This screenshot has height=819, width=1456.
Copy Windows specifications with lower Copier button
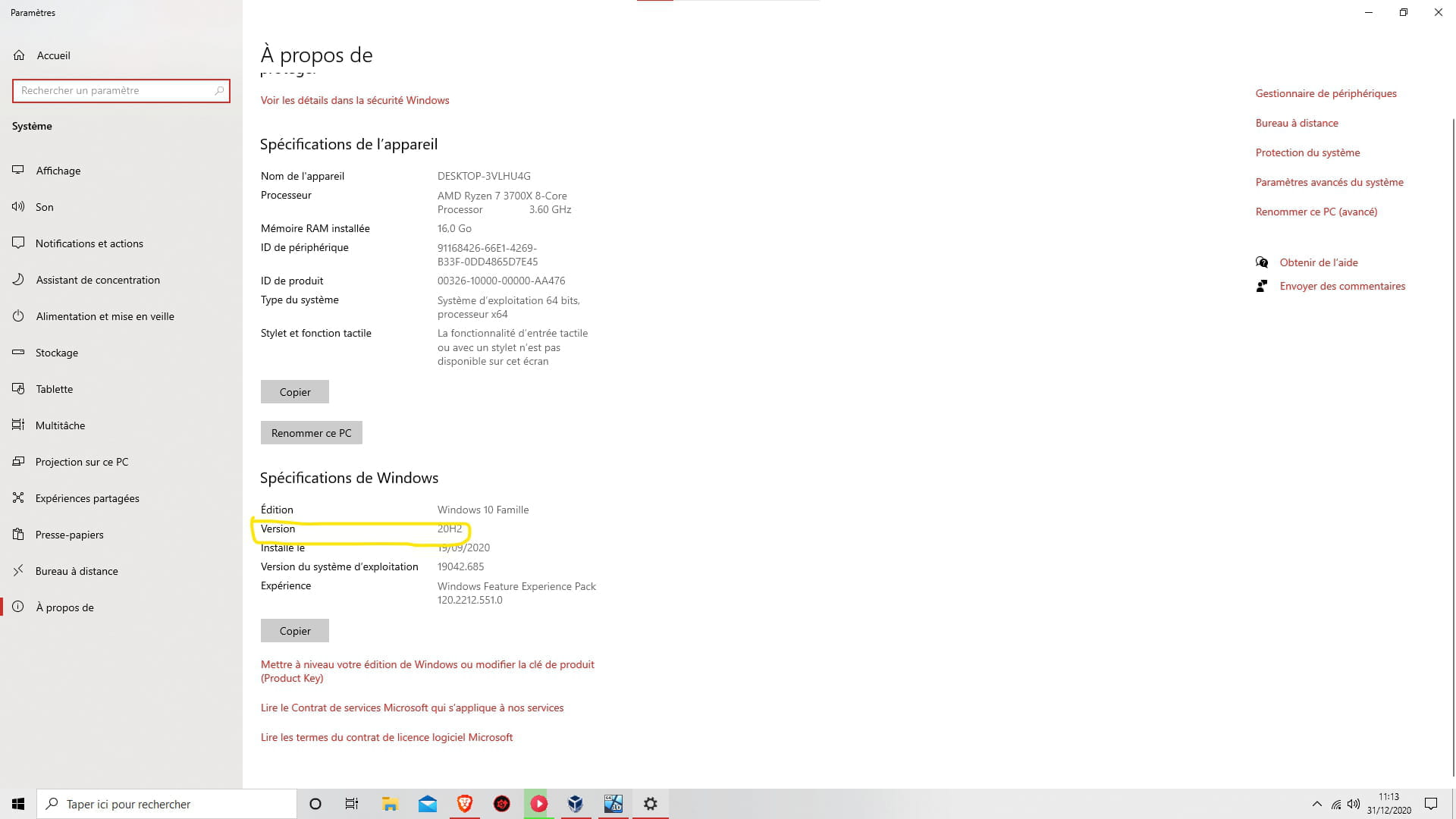point(295,631)
